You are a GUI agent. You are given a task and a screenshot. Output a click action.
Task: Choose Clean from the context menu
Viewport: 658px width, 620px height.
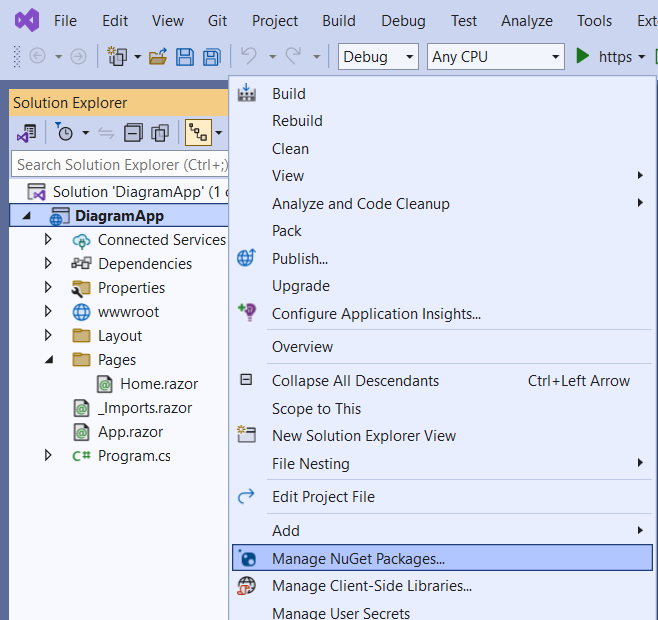tap(442, 149)
